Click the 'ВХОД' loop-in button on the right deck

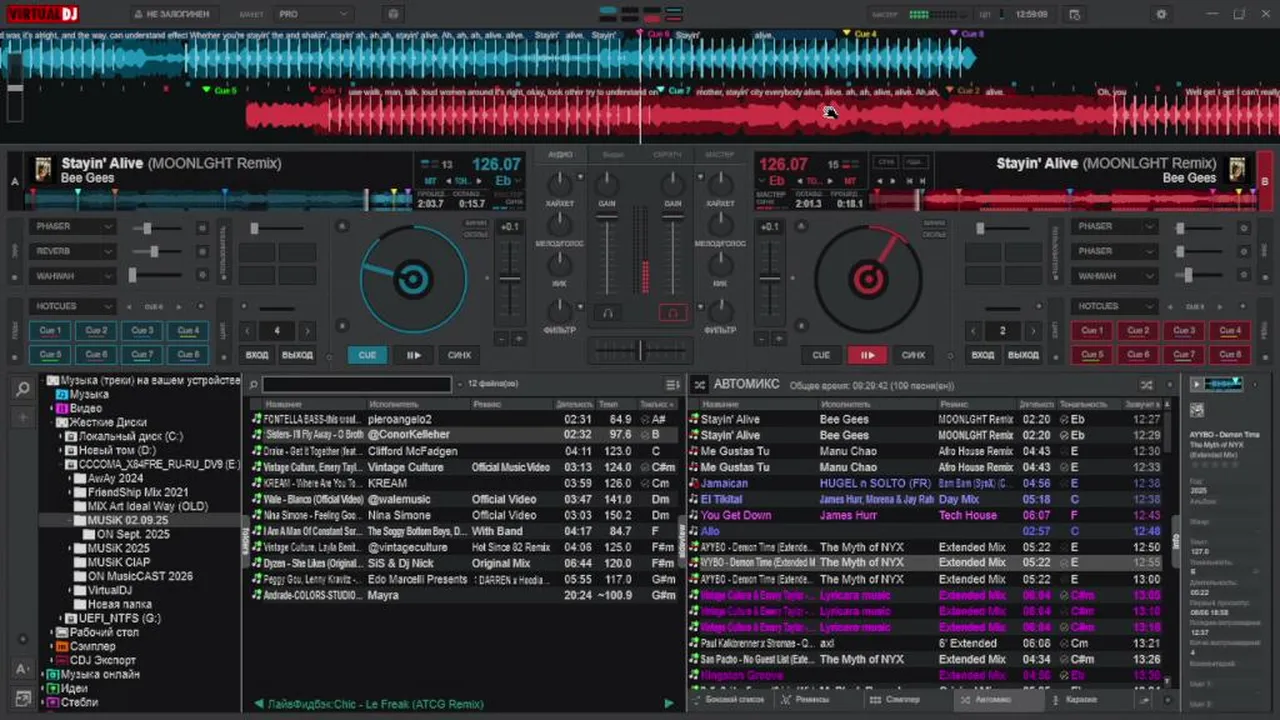tap(983, 355)
